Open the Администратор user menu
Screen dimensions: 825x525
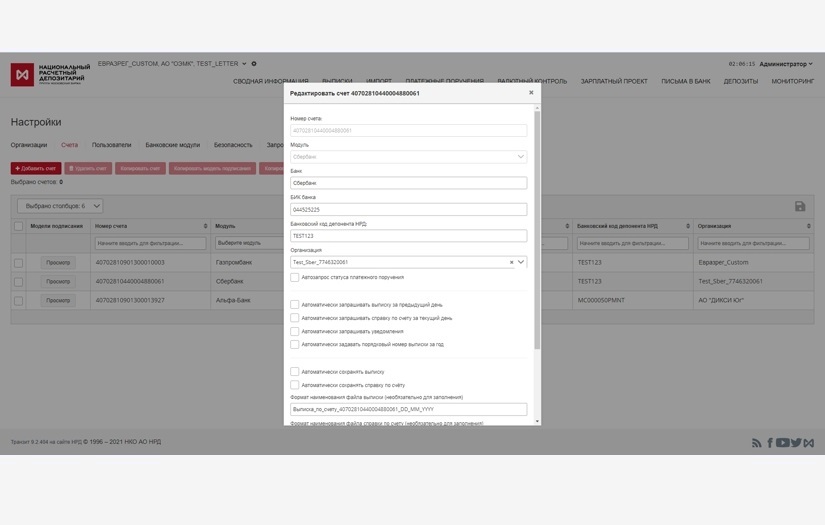click(x=786, y=64)
